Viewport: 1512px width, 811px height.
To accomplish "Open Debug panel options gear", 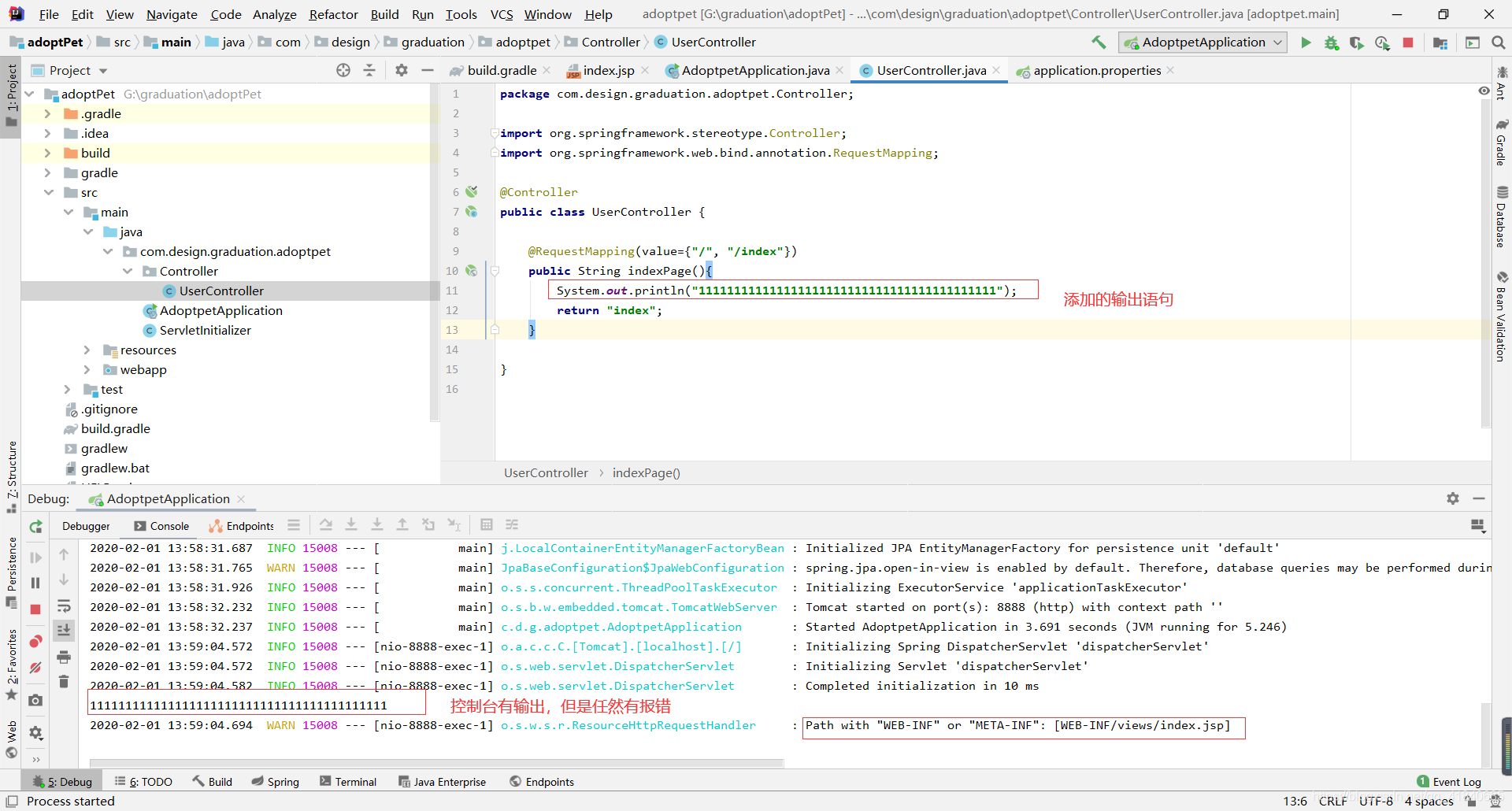I will (1453, 498).
